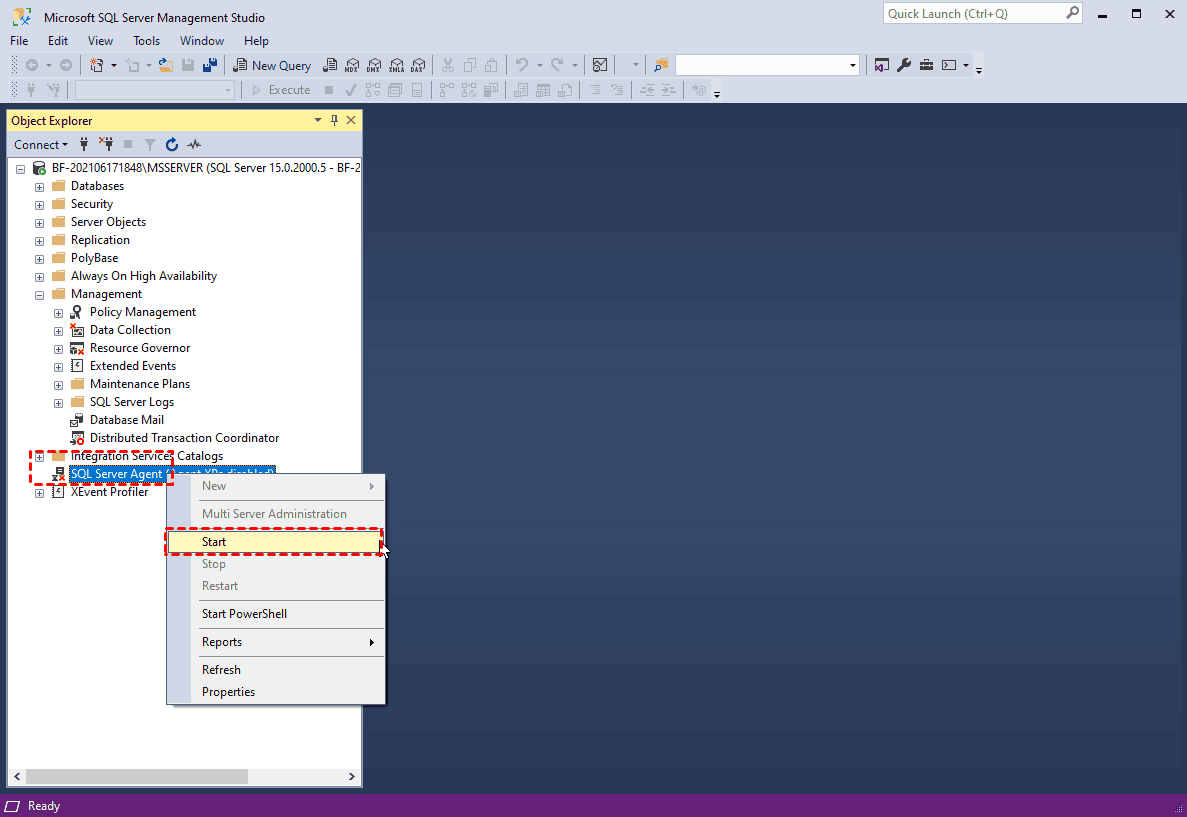The height and width of the screenshot is (817, 1187).
Task: Open the File menu
Action: click(19, 41)
